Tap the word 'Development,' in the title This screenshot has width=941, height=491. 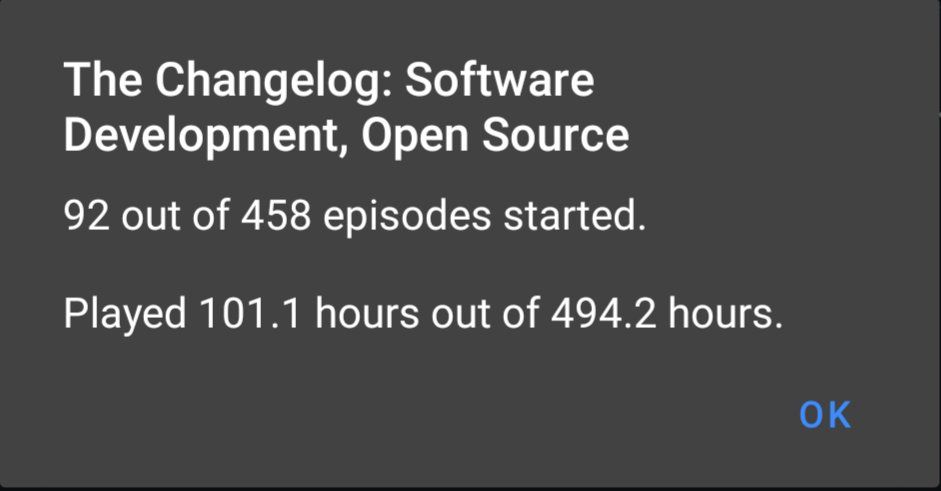pos(207,136)
